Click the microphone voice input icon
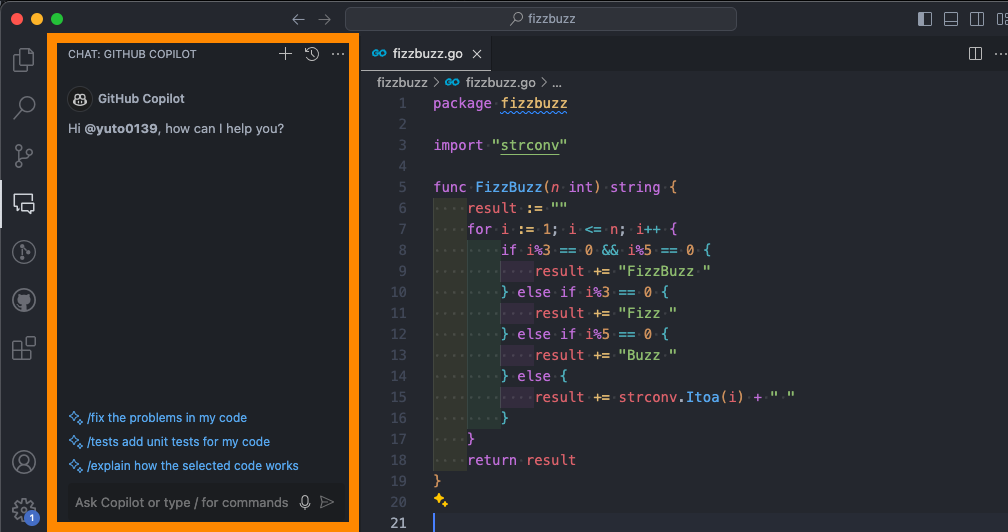Screen dimensions: 1008x532 point(305,502)
